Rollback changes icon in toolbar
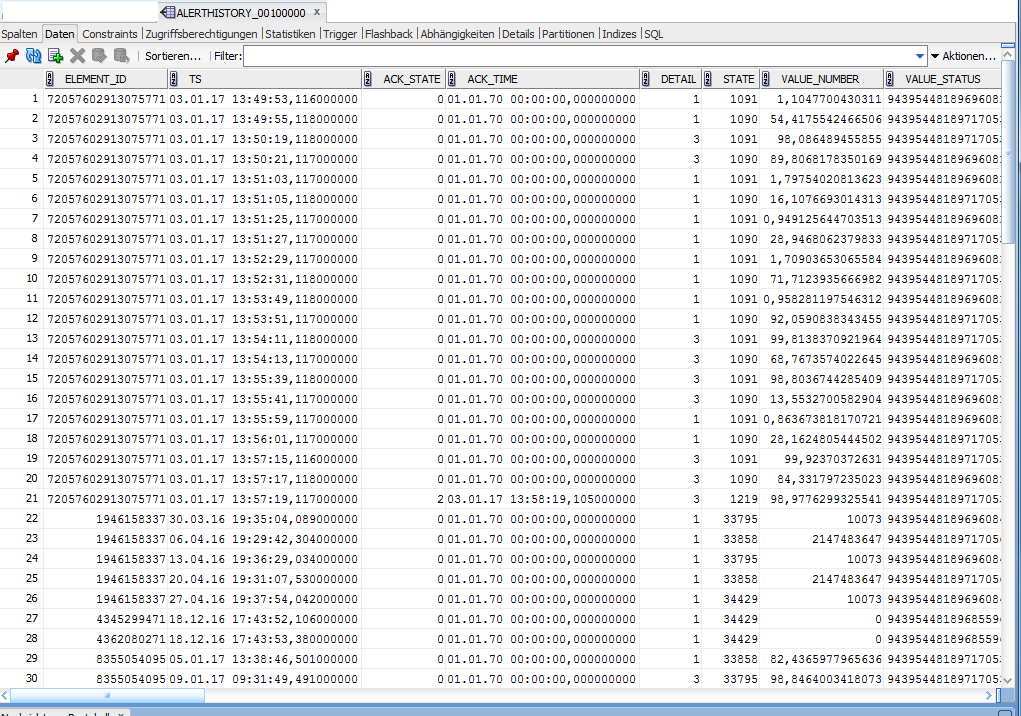This screenshot has height=716, width=1021. pyautogui.click(x=121, y=56)
